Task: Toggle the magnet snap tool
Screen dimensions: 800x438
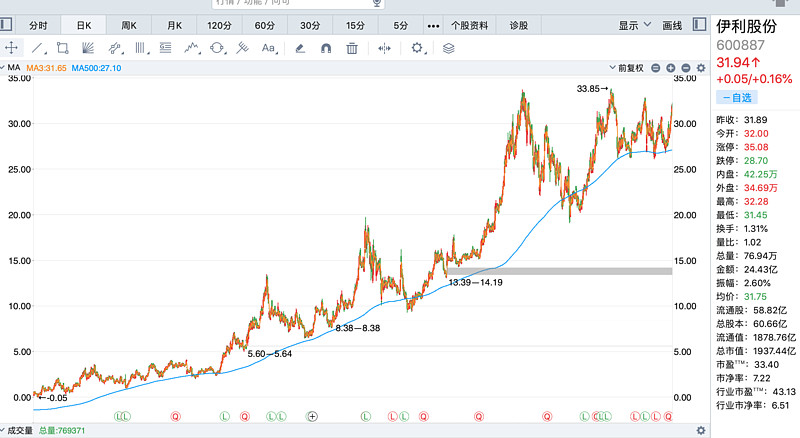Action: [x=326, y=47]
